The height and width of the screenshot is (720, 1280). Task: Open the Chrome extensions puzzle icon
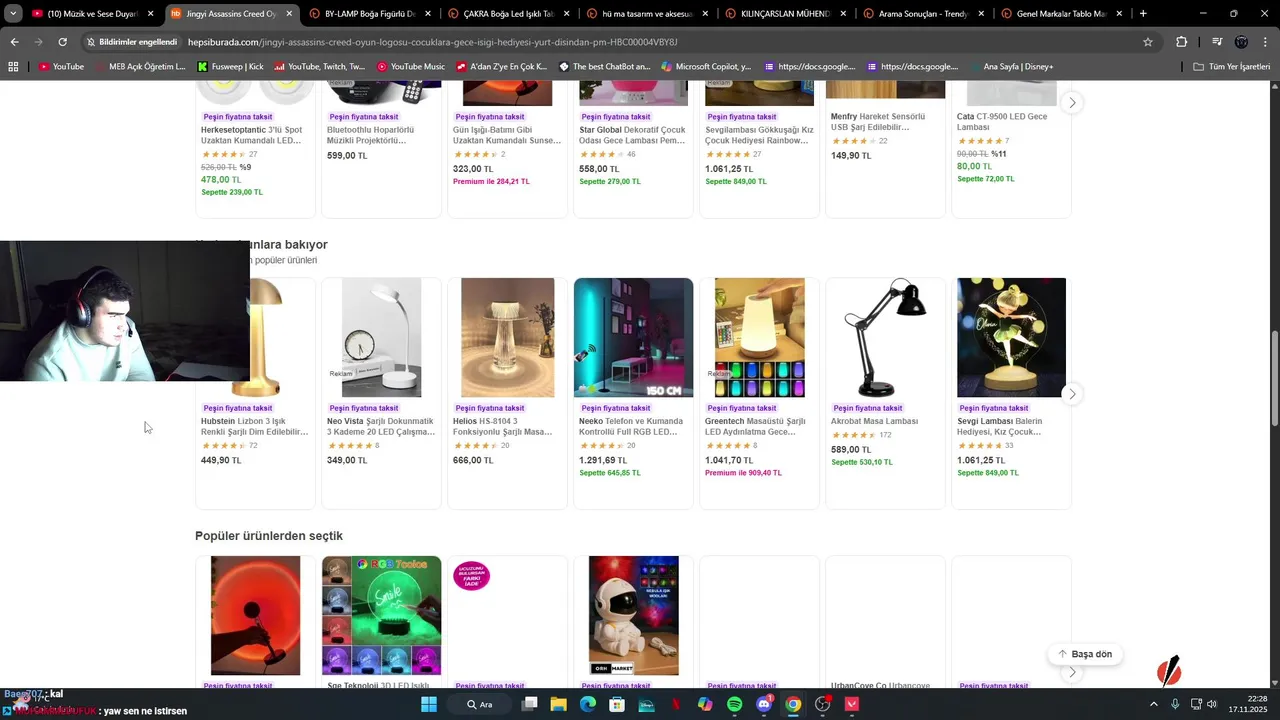1181,42
